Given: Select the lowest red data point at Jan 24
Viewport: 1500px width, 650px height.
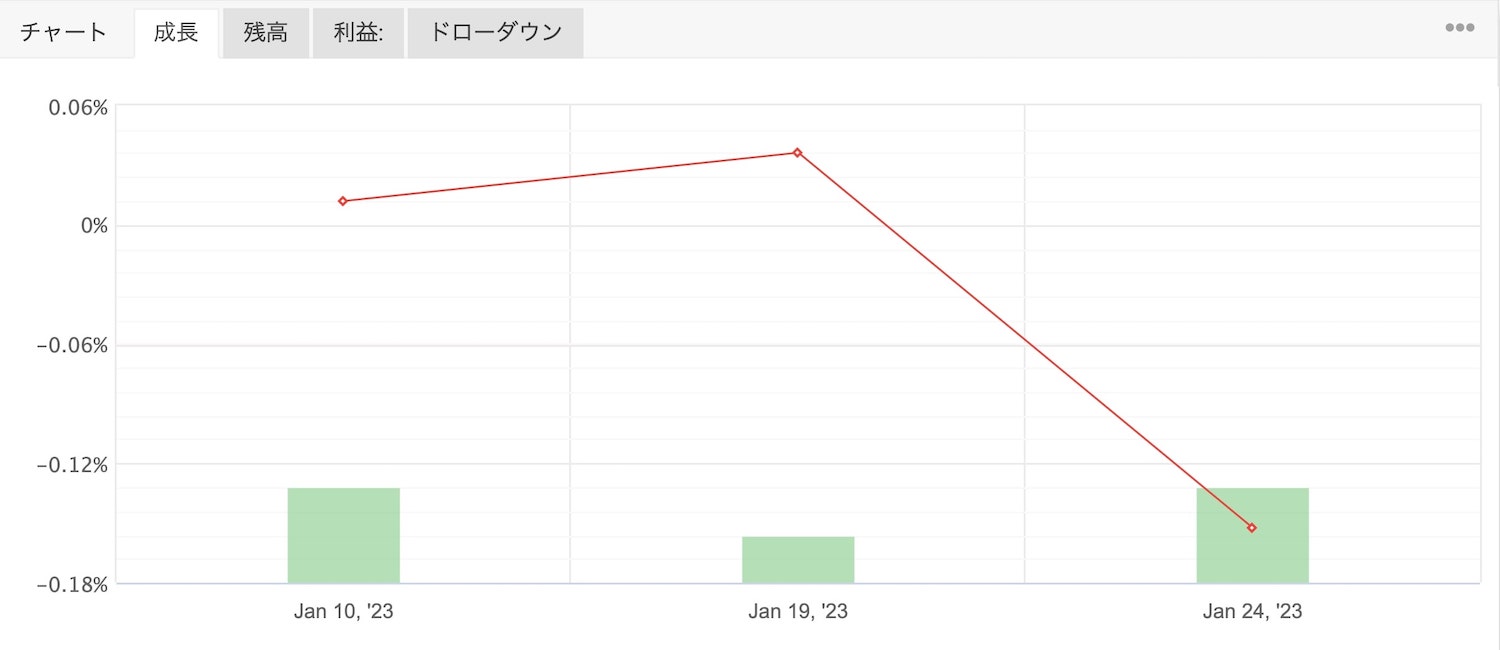Looking at the screenshot, I should point(1251,527).
